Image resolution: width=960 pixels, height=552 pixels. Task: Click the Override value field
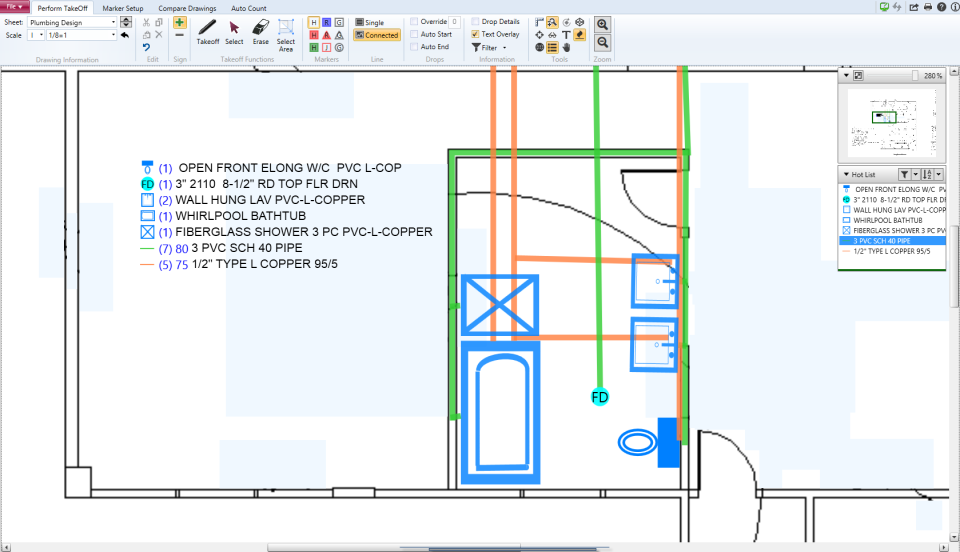click(454, 21)
